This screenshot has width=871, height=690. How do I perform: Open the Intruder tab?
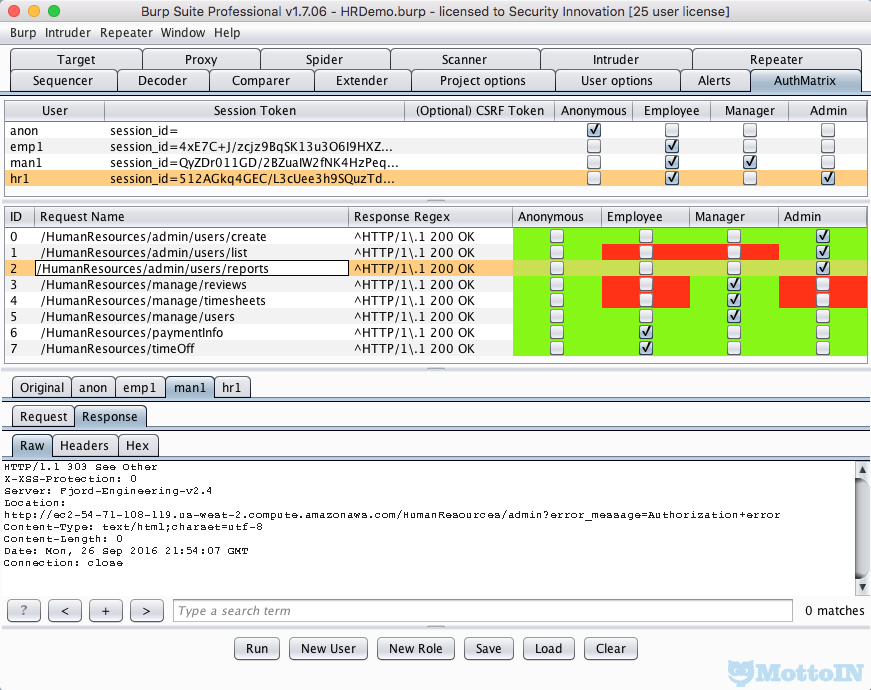pos(615,59)
